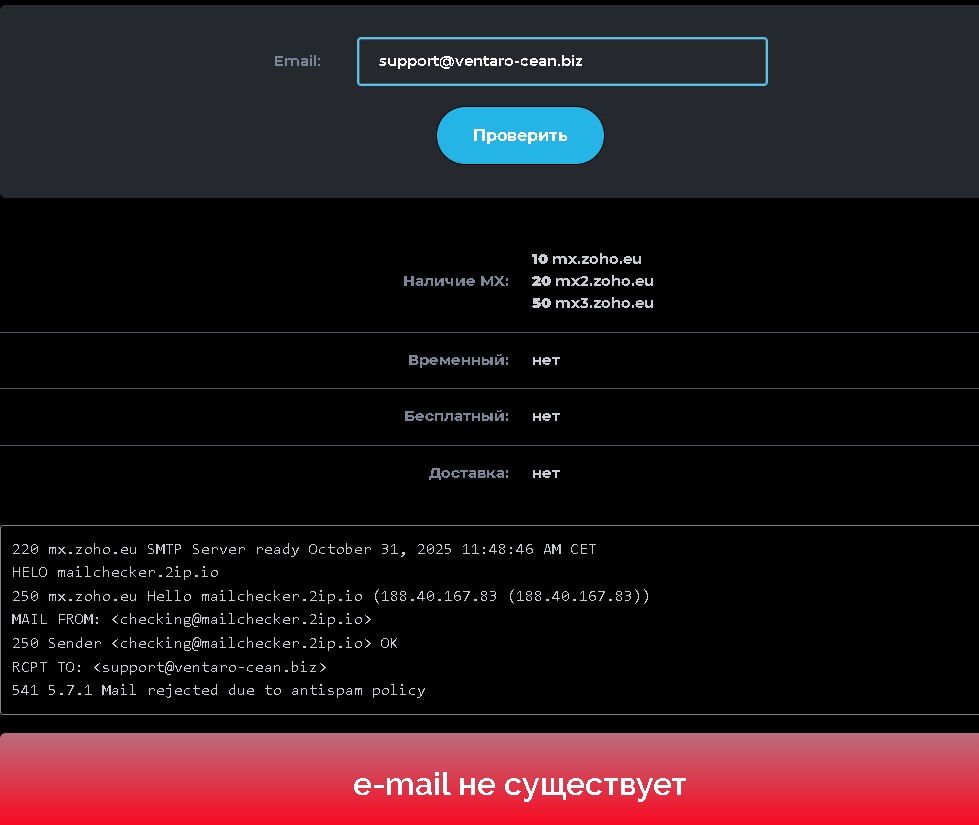
Task: Select the 541 antispam policy rejection line
Action: tap(218, 690)
